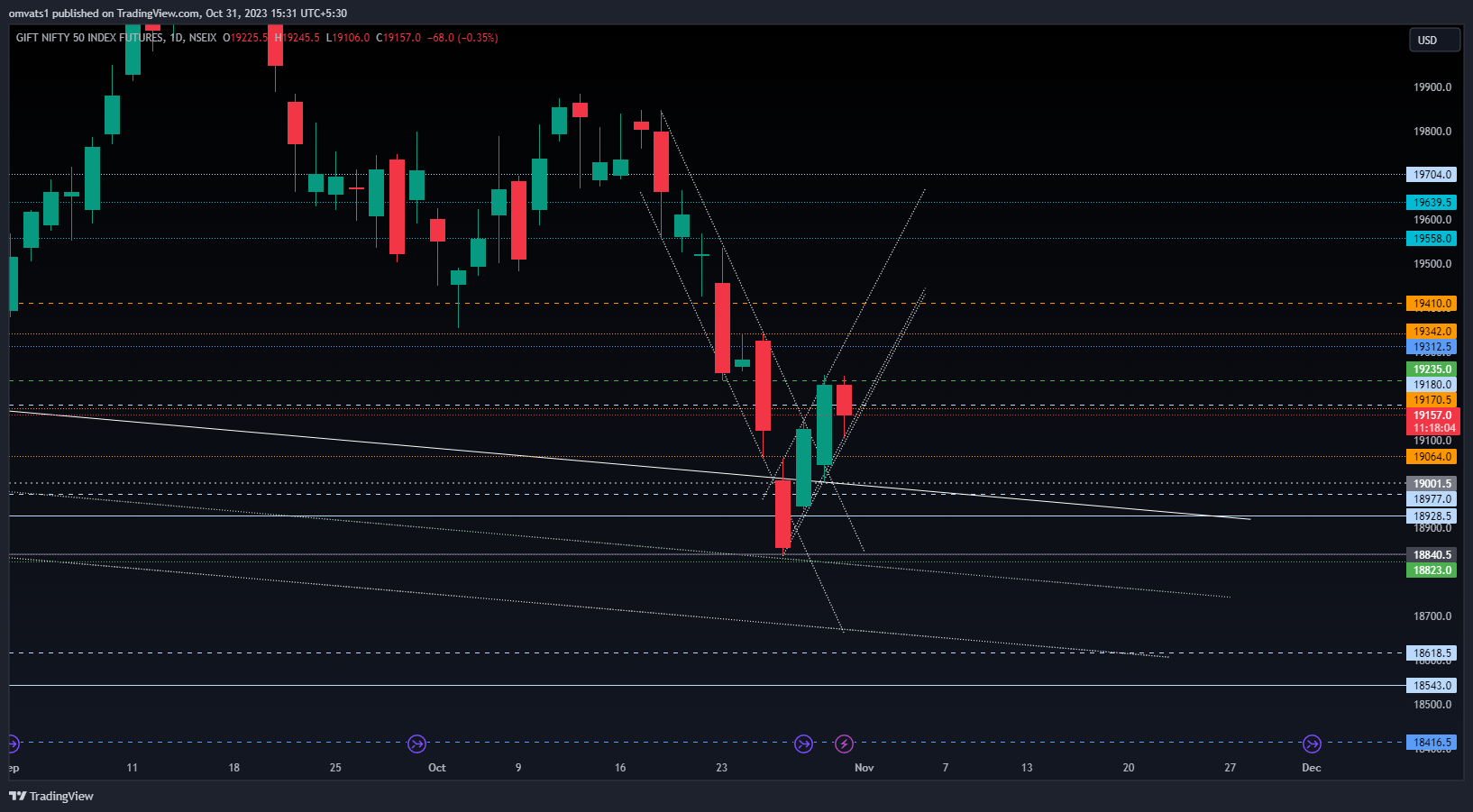Select the cyan 19639.5 price label
This screenshot has height=812, width=1473.
1432,203
